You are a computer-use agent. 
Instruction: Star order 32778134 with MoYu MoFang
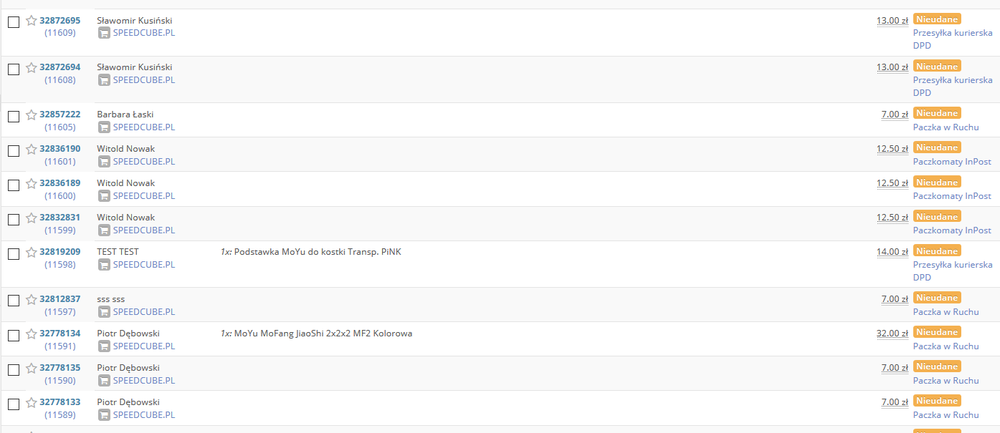tap(31, 334)
